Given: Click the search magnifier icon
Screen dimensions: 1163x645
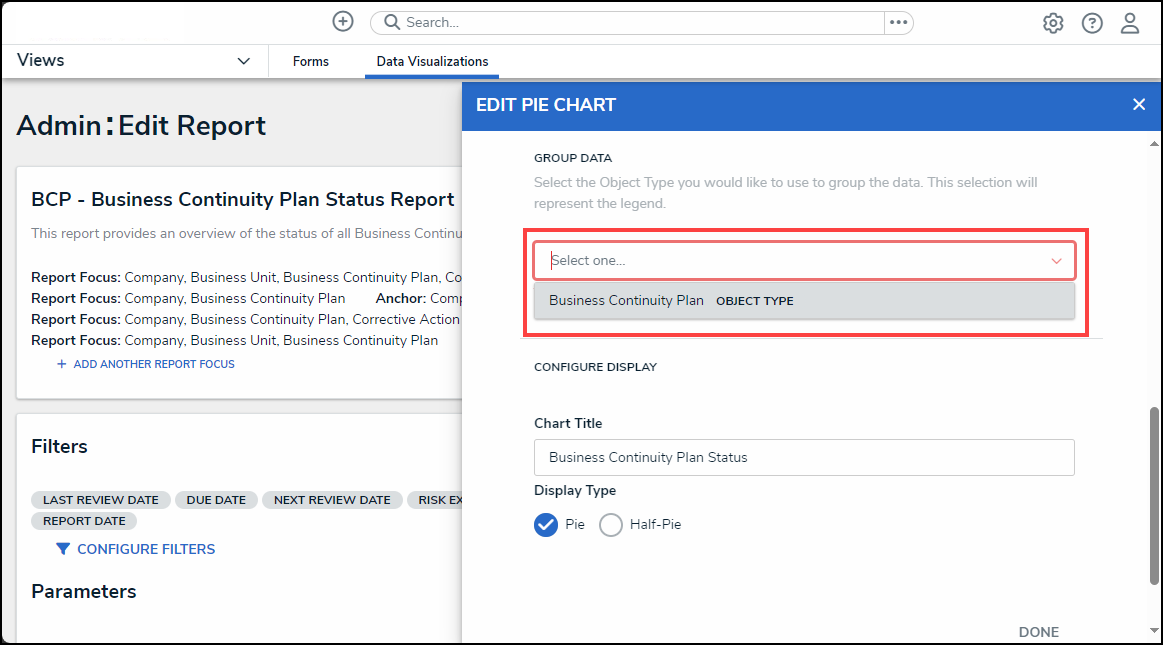Looking at the screenshot, I should click(392, 22).
